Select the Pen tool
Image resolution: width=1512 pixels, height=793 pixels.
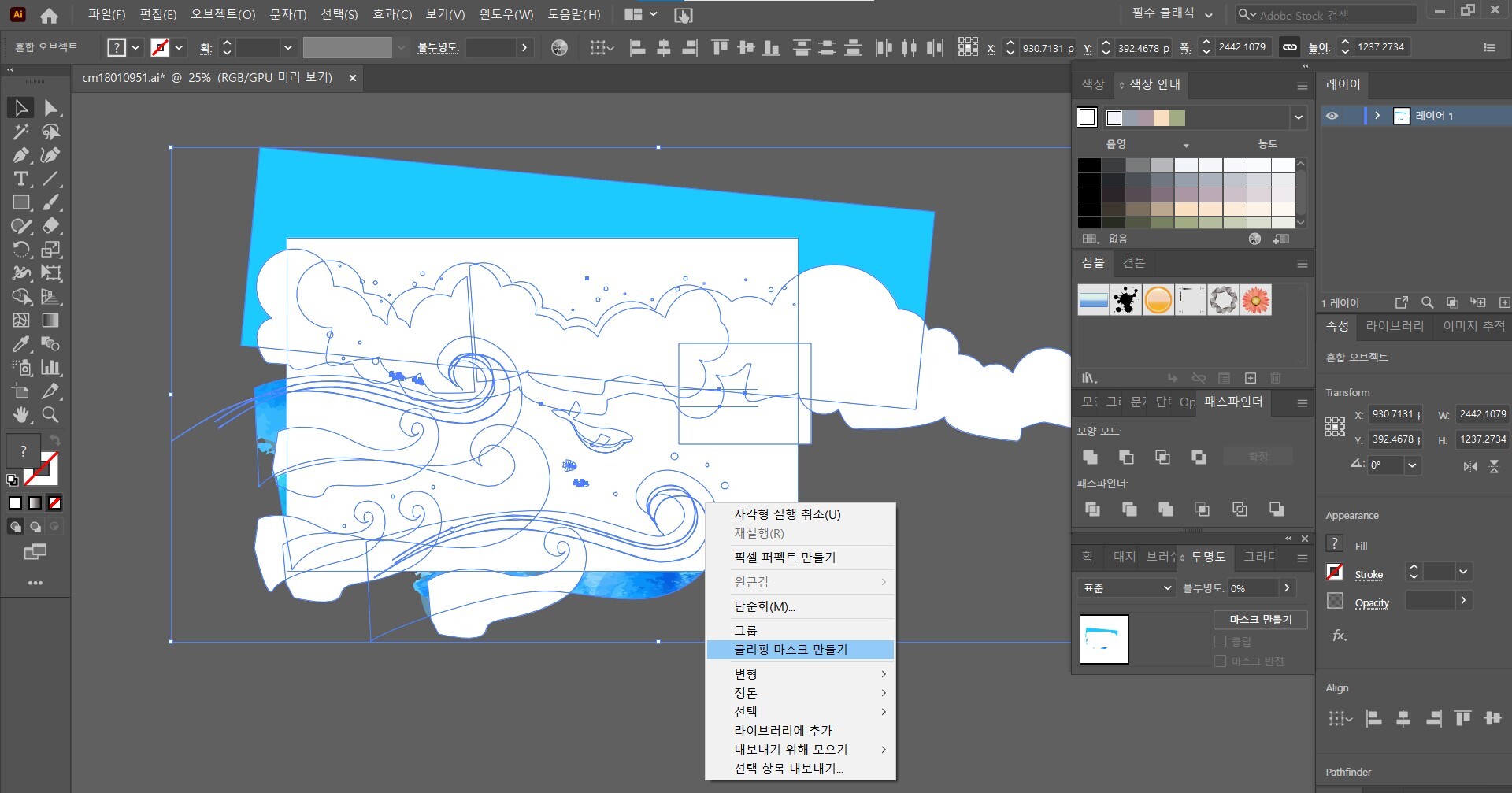click(21, 155)
